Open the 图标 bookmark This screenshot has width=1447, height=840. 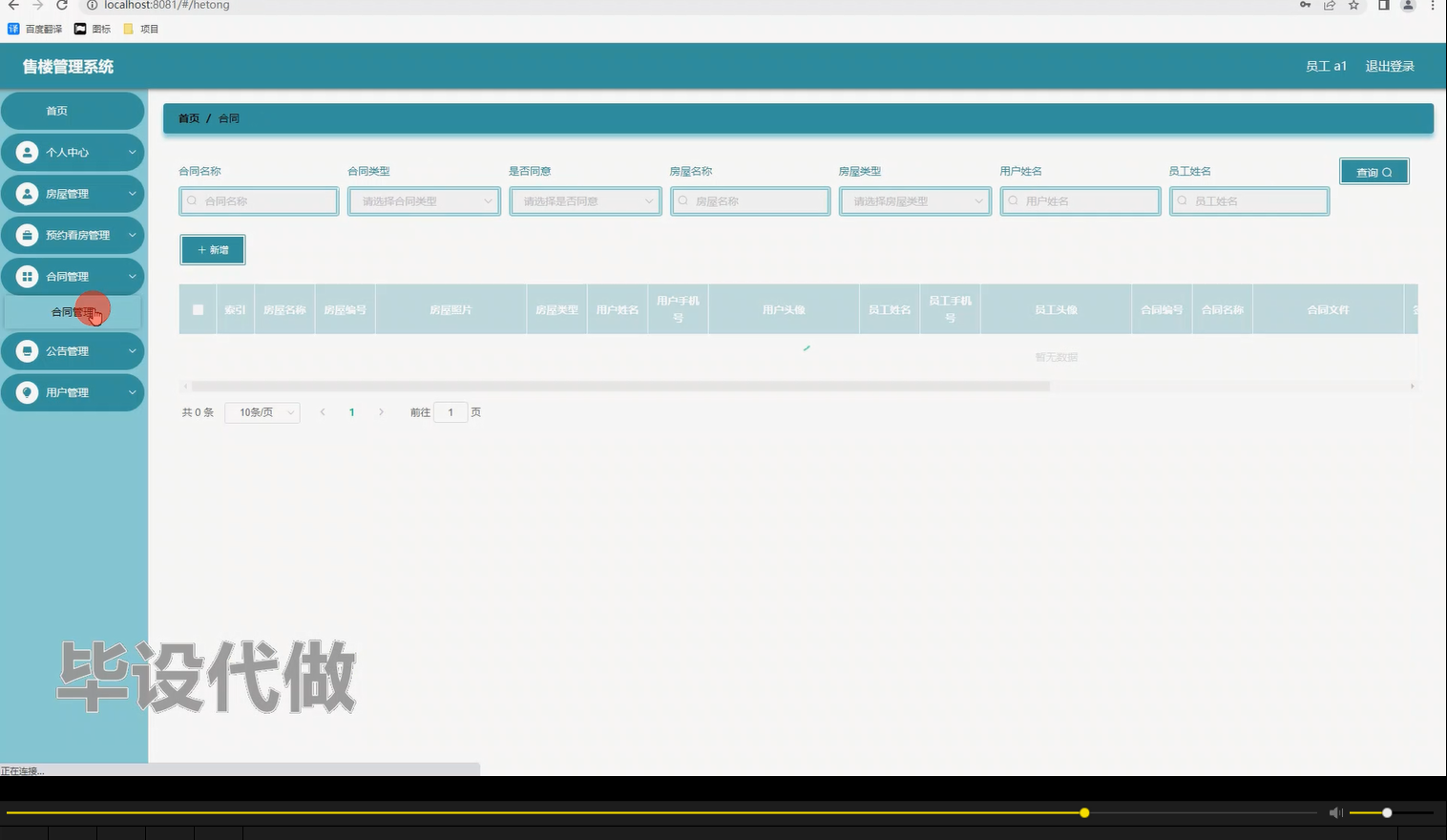[93, 29]
